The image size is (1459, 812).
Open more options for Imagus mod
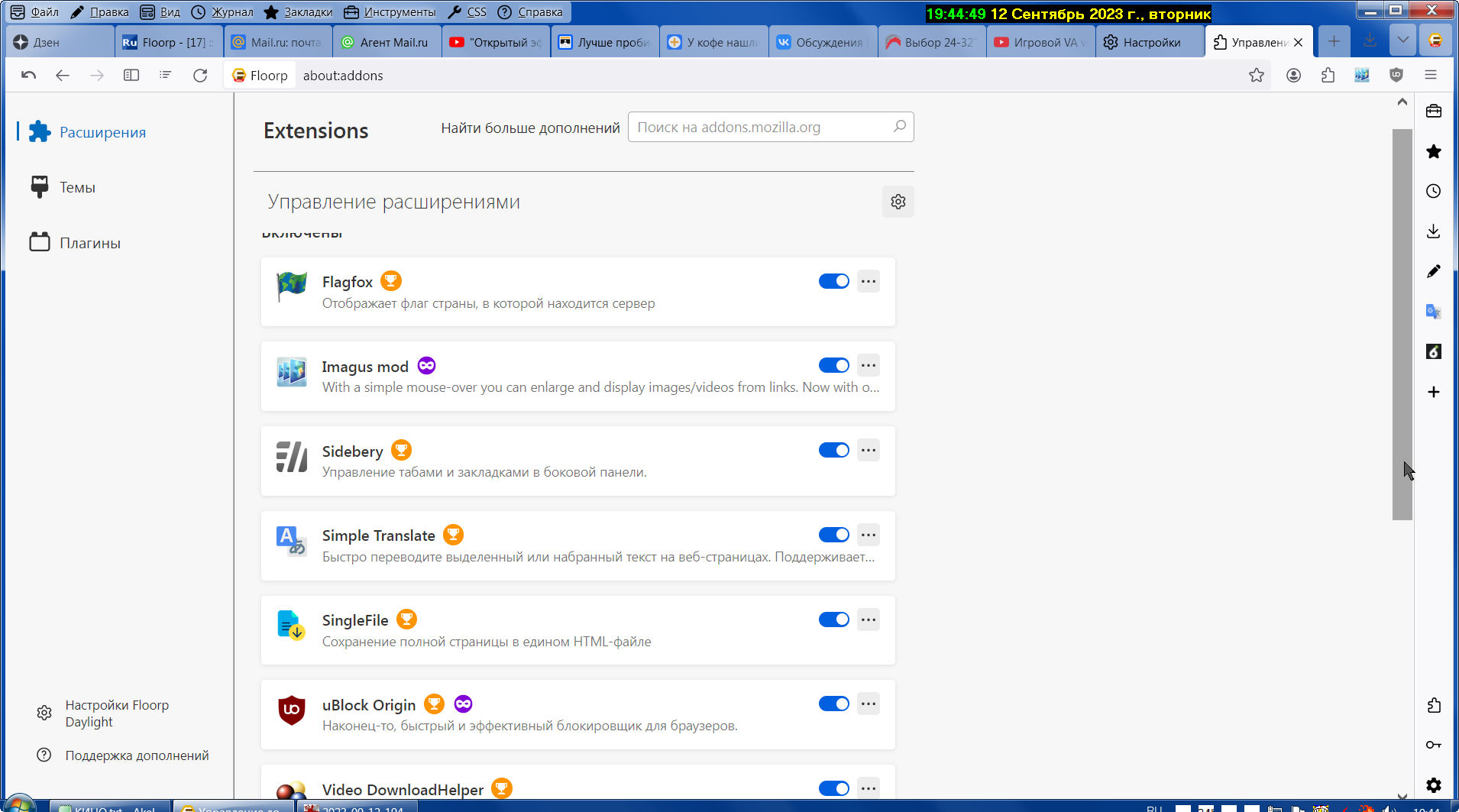tap(869, 365)
